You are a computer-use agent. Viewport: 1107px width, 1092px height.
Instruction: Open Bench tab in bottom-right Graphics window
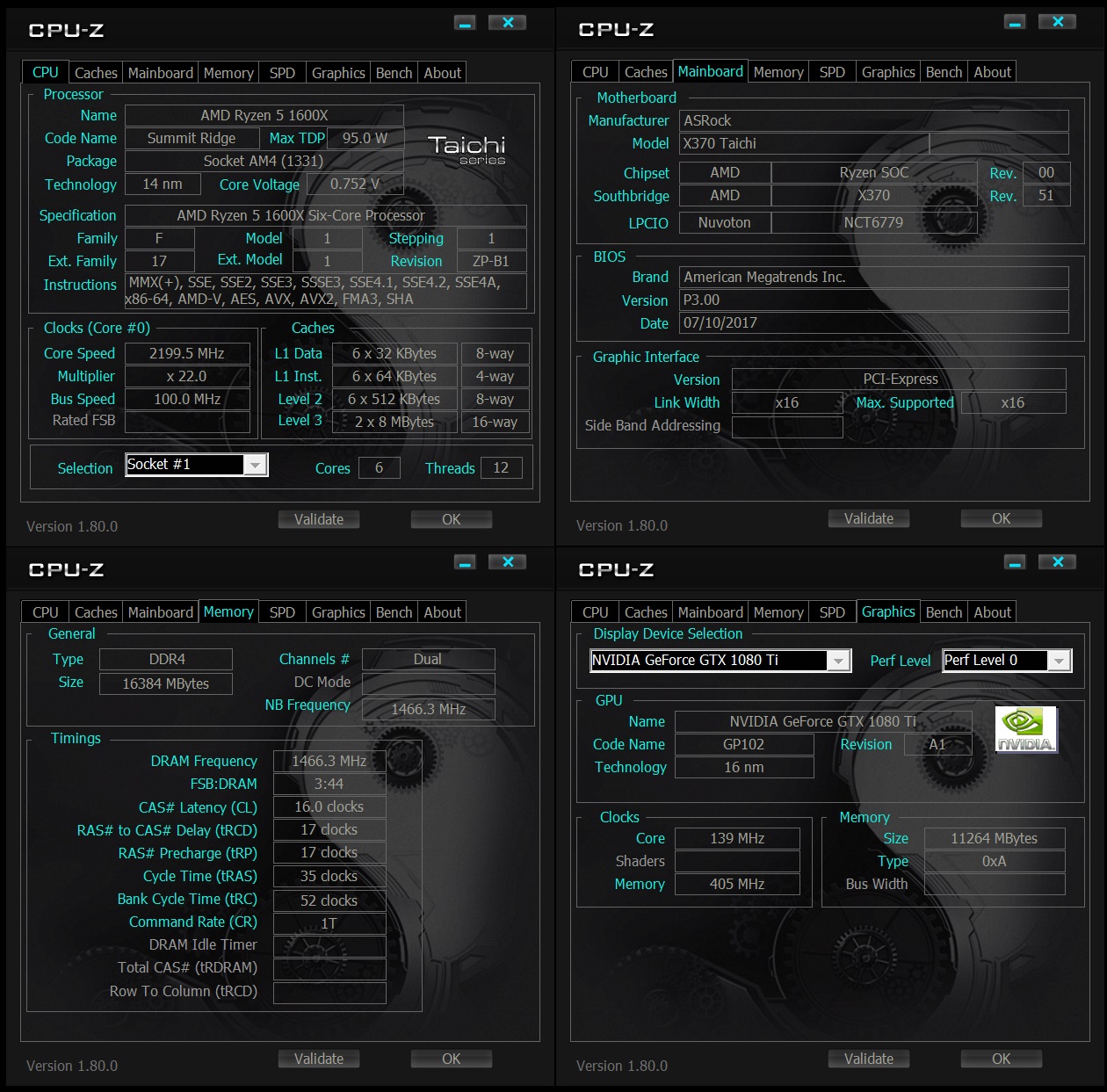[944, 612]
